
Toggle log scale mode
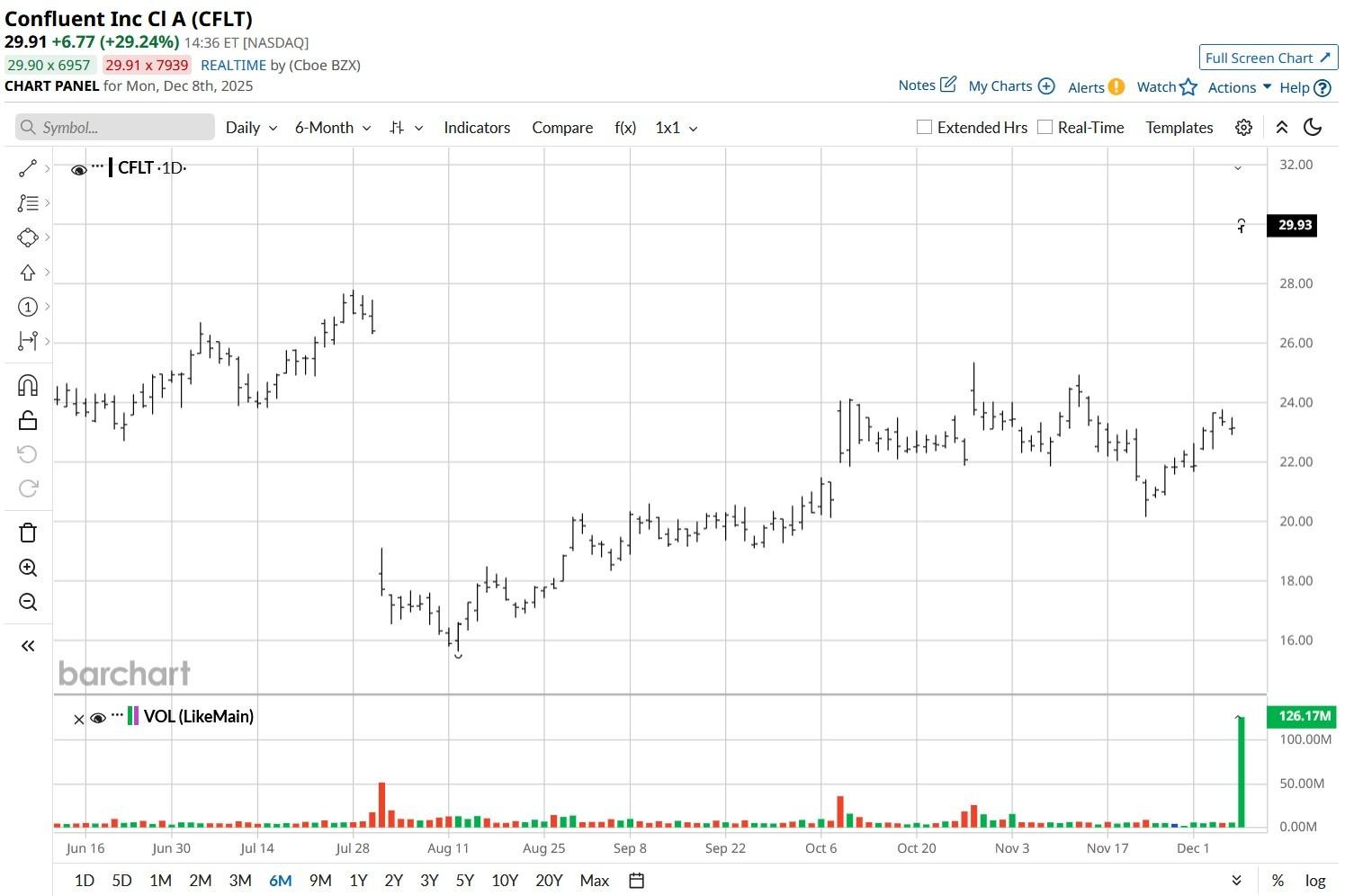pos(1315,881)
